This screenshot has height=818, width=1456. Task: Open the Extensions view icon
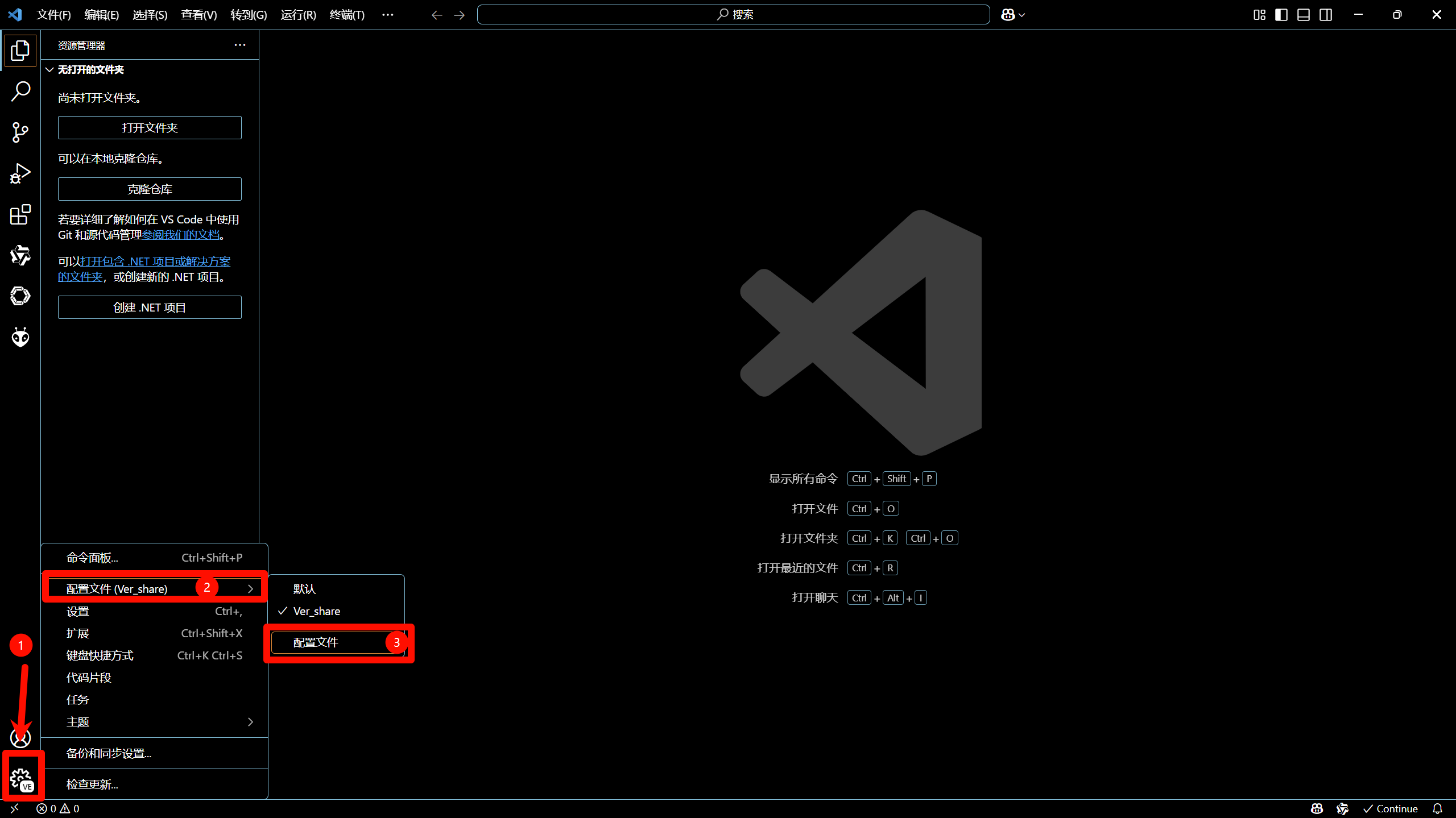click(x=20, y=214)
